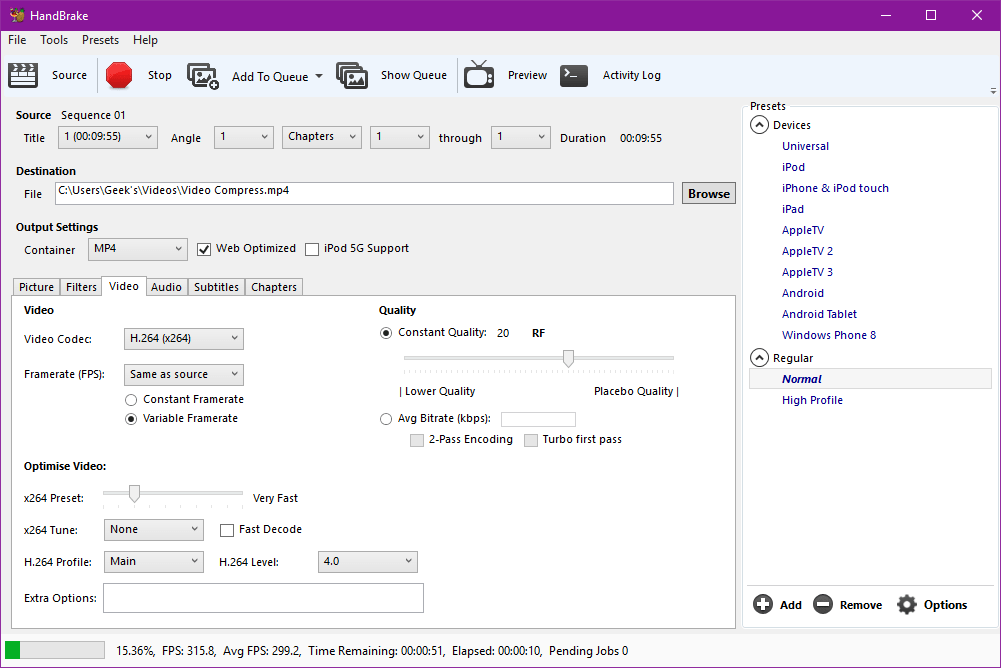This screenshot has width=1001, height=668.
Task: Select the AppleTV 3 preset
Action: tap(807, 272)
